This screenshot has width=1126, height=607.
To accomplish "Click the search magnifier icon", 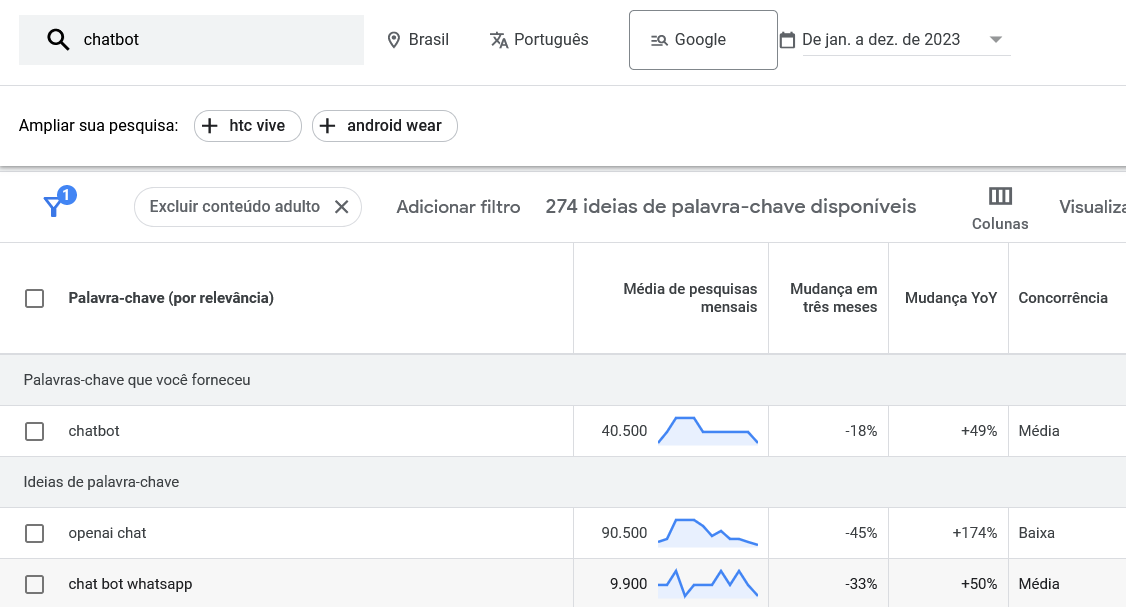I will (x=58, y=40).
